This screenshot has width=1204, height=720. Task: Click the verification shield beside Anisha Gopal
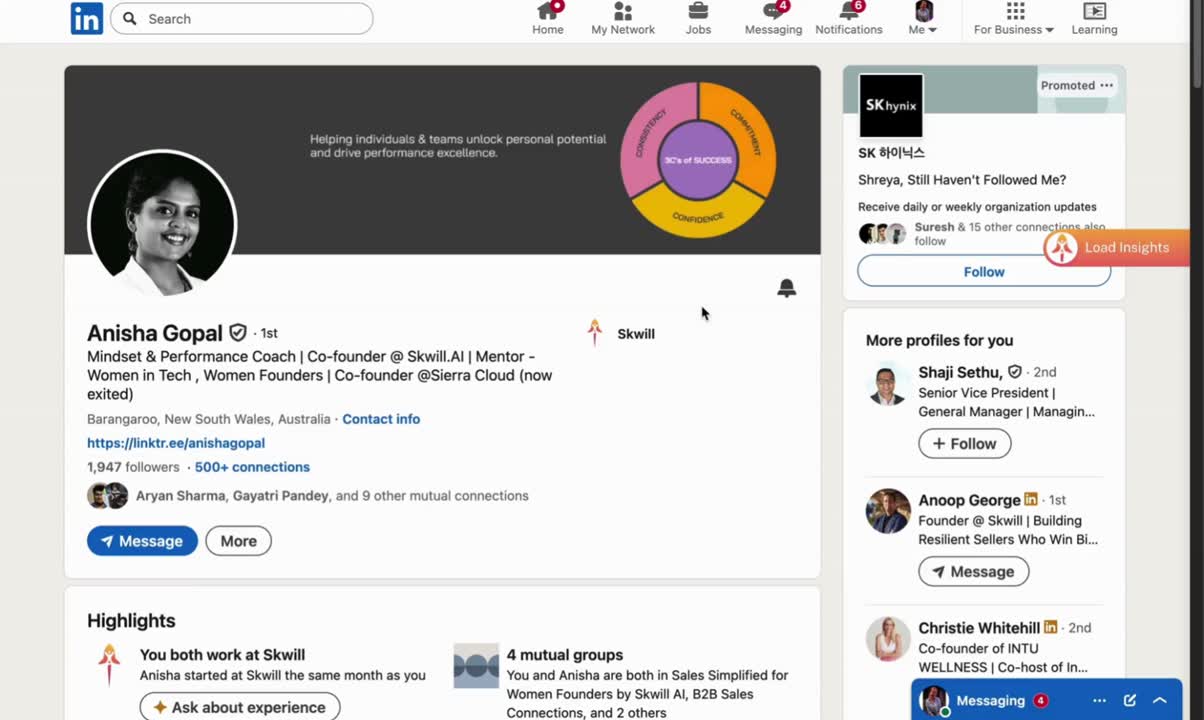(x=238, y=333)
